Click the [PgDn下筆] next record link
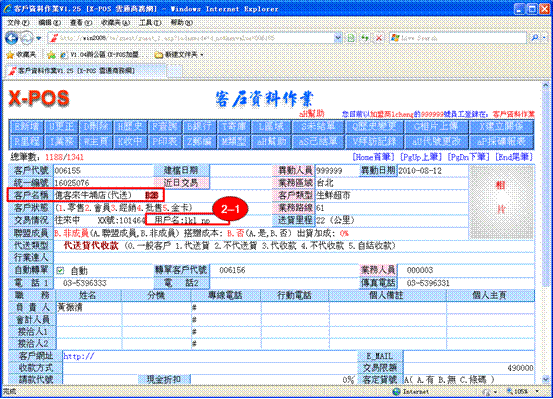Image resolution: width=553 pixels, height=399 pixels. pyautogui.click(x=468, y=157)
